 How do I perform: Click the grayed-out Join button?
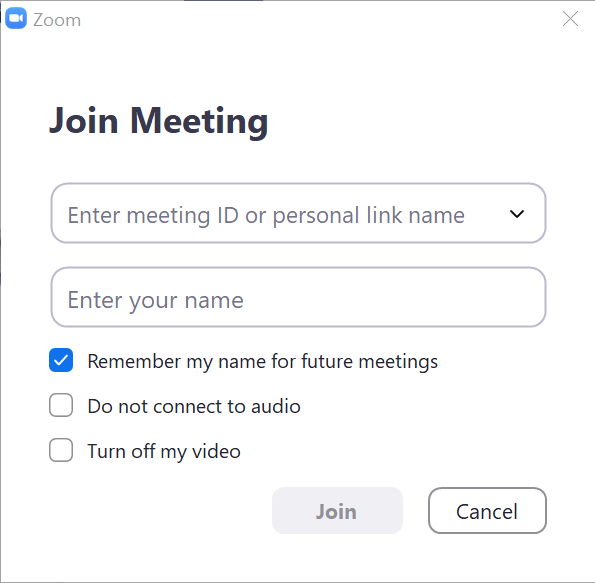tap(337, 511)
